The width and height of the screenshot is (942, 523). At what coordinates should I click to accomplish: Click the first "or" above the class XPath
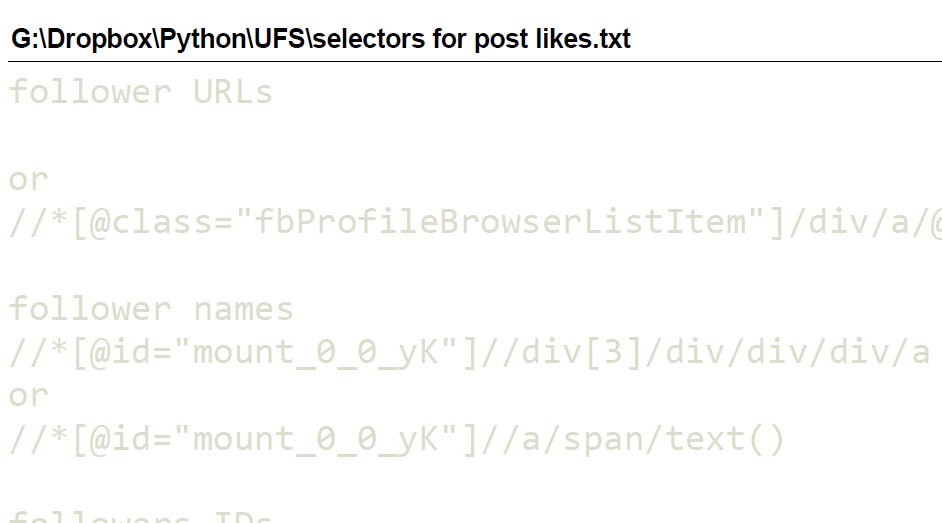(x=28, y=180)
